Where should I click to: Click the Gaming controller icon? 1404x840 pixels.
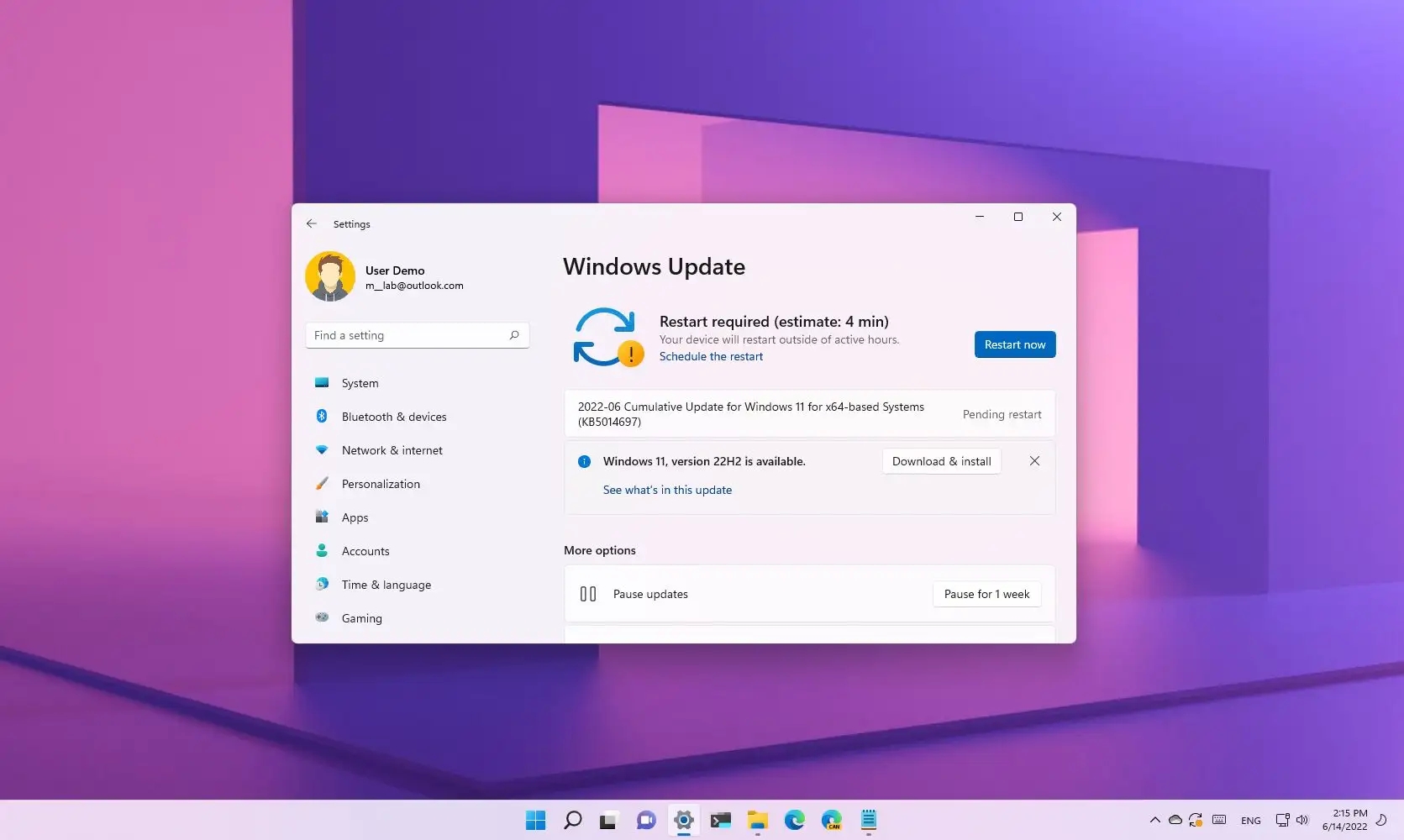[x=322, y=617]
